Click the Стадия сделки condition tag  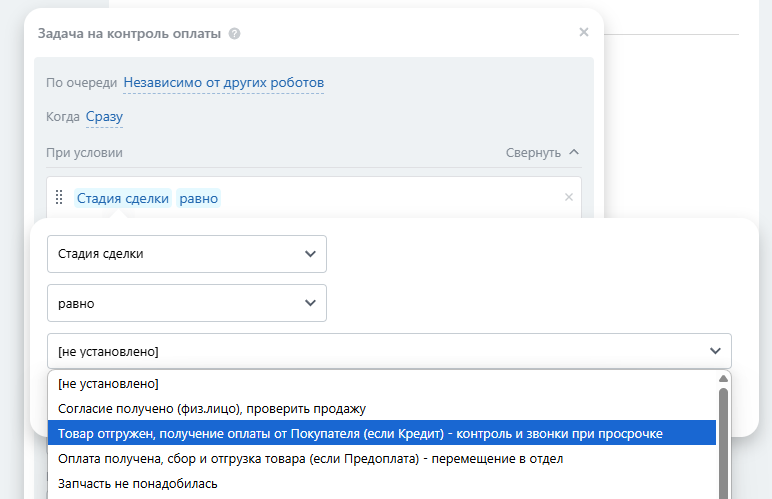pyautogui.click(x=123, y=198)
